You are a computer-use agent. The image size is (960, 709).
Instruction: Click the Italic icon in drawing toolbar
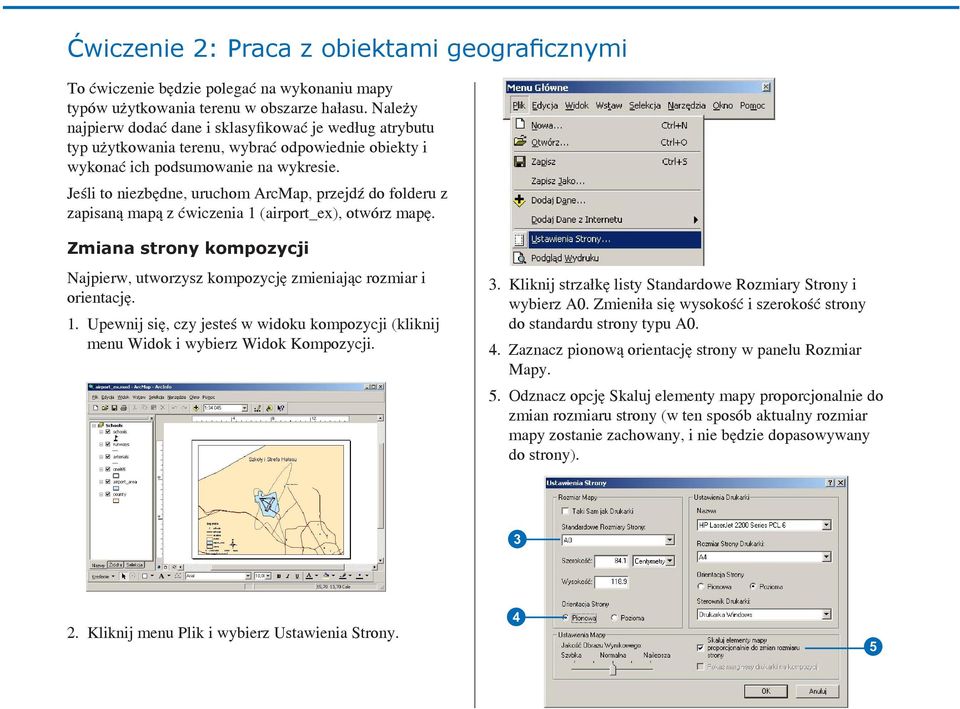(288, 576)
